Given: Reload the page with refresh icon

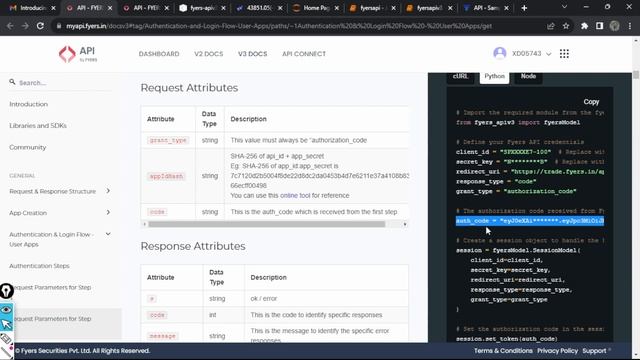Looking at the screenshot, I should tap(40, 26).
